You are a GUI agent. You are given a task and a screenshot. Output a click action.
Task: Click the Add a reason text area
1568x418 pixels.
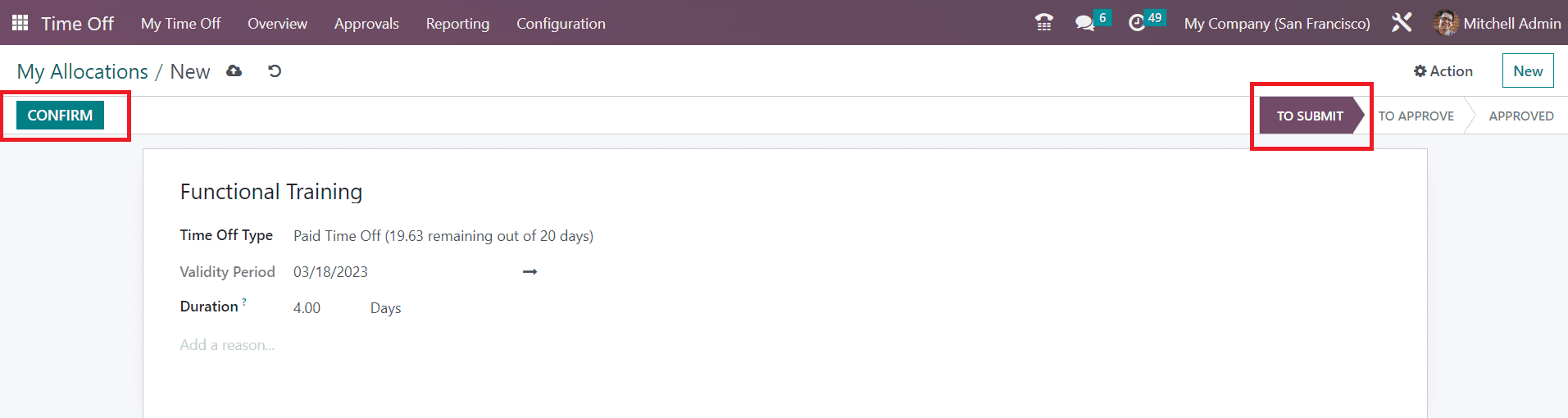[x=228, y=345]
